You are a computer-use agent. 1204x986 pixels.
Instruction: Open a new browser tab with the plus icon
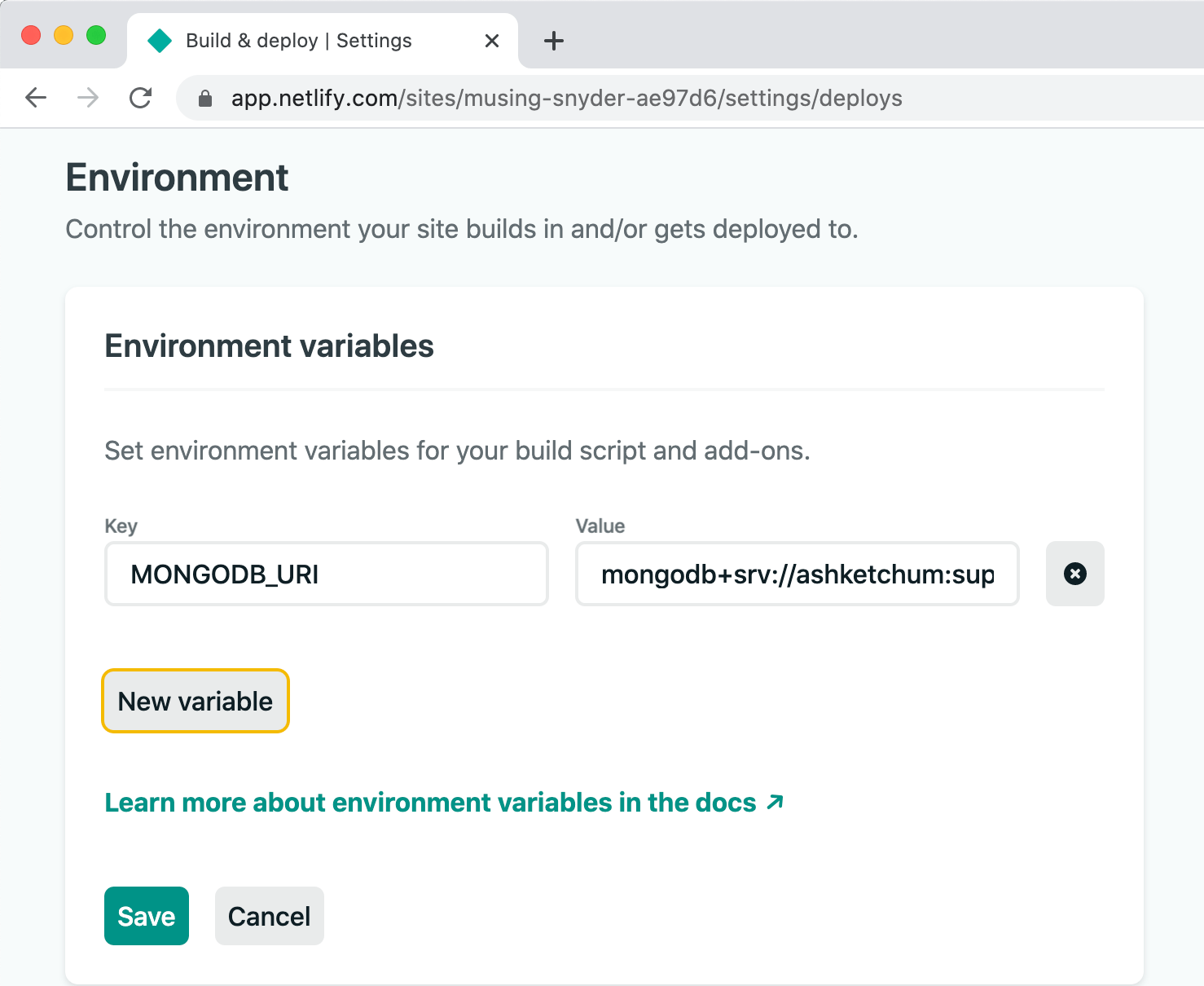(x=553, y=41)
